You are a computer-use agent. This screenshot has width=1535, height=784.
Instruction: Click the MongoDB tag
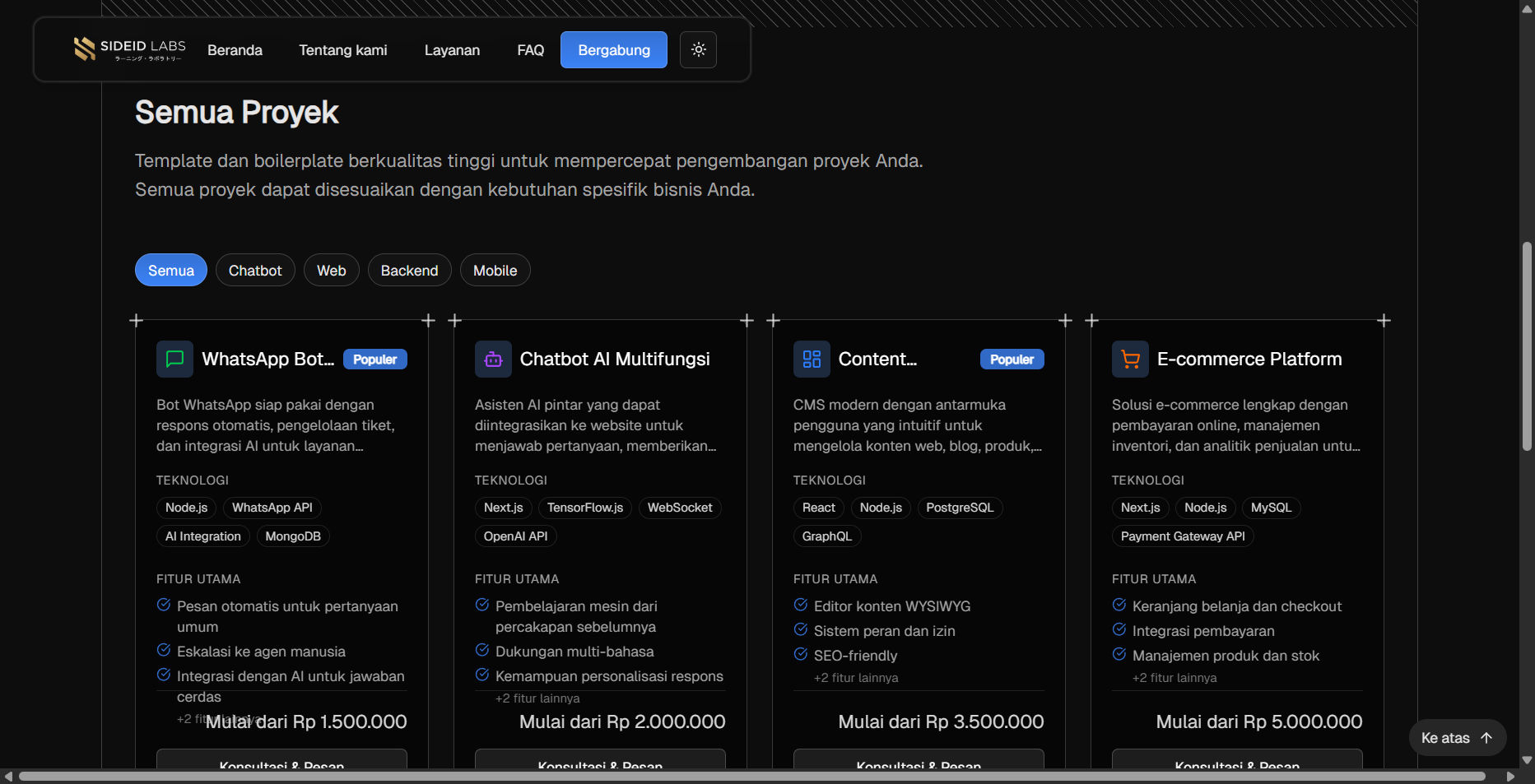click(x=293, y=536)
